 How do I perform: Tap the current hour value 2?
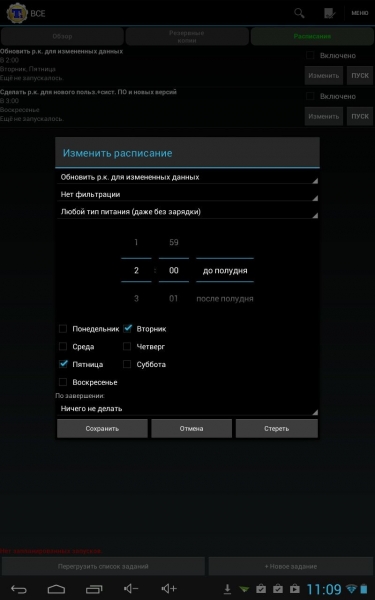pyautogui.click(x=136, y=271)
